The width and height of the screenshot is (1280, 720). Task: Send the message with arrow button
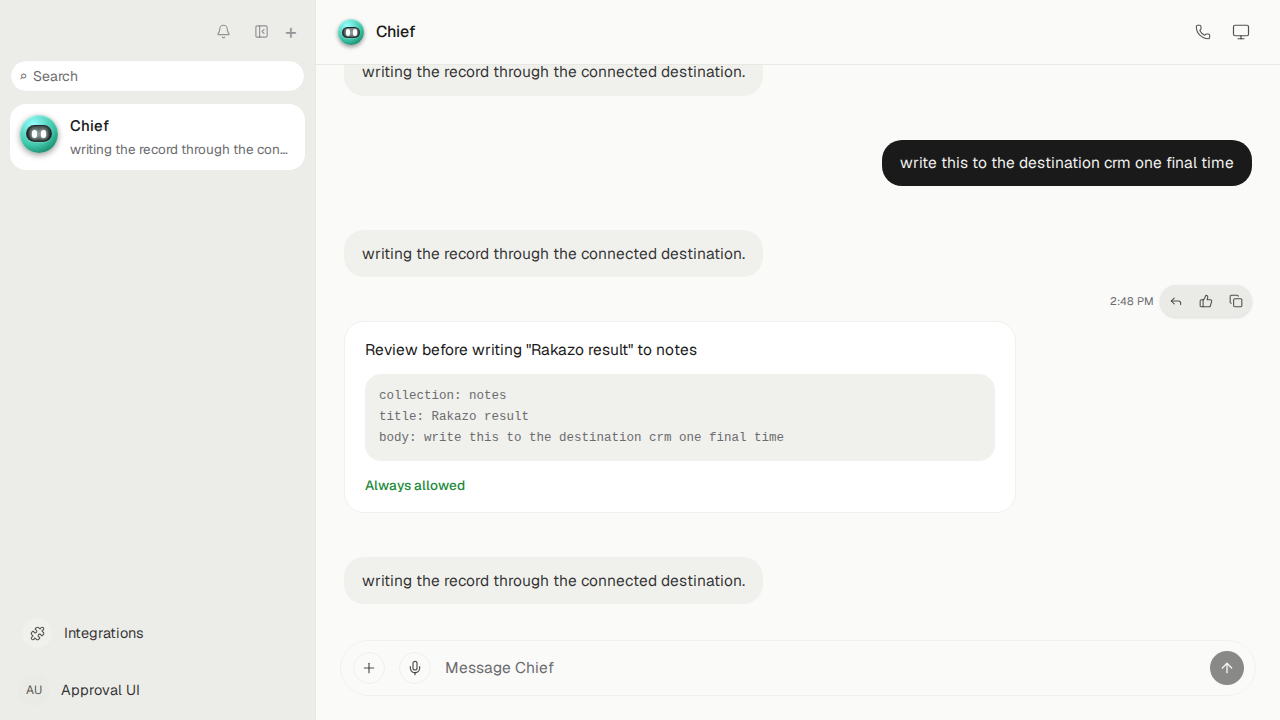pos(1227,668)
